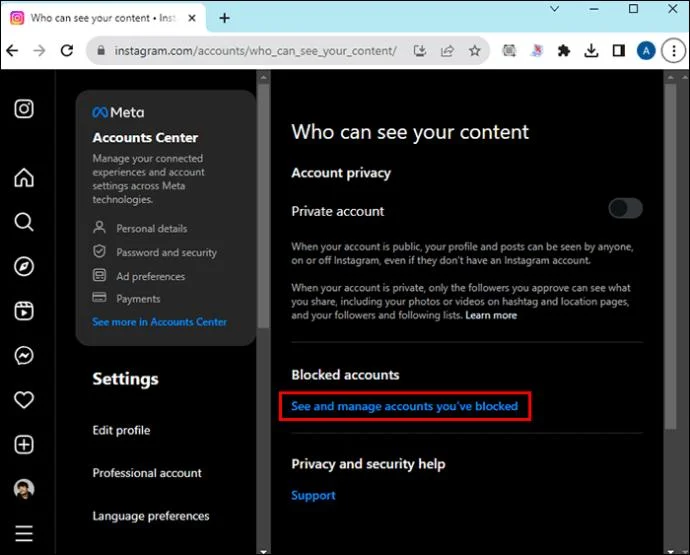
Task: Open Language preferences setting
Action: [x=151, y=516]
